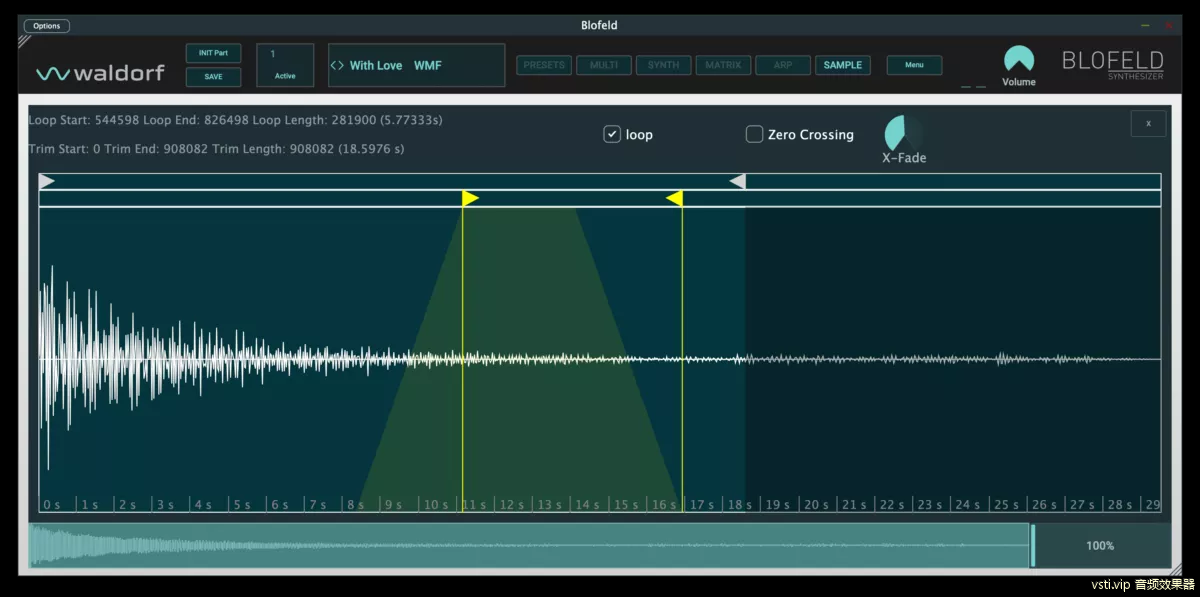This screenshot has height=597, width=1200.
Task: Open the Options menu
Action: coord(47,26)
